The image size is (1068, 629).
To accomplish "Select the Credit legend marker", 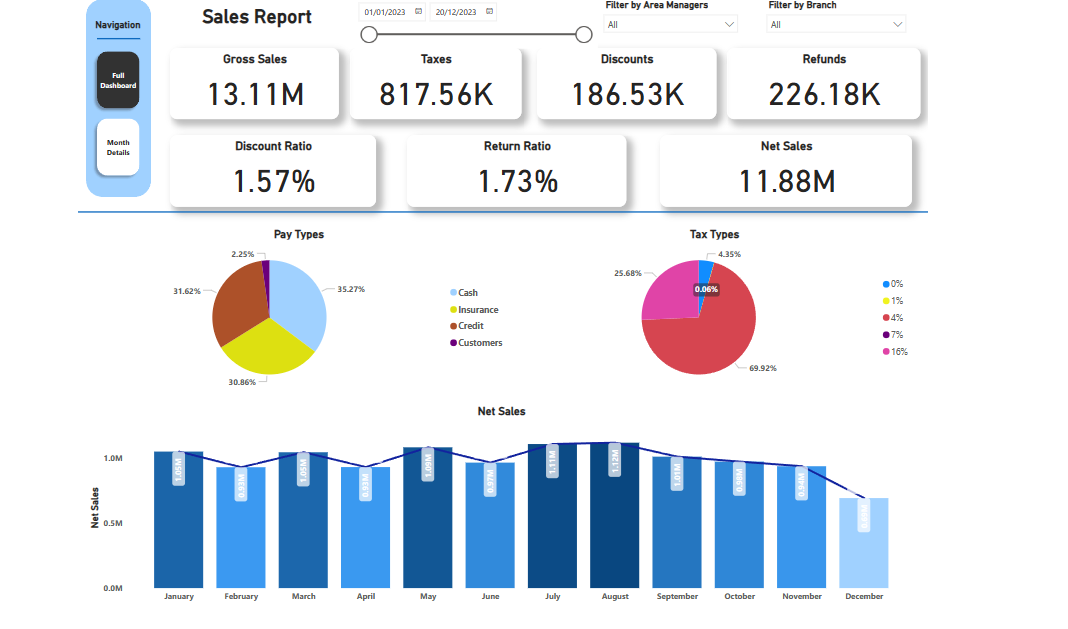I will (454, 326).
